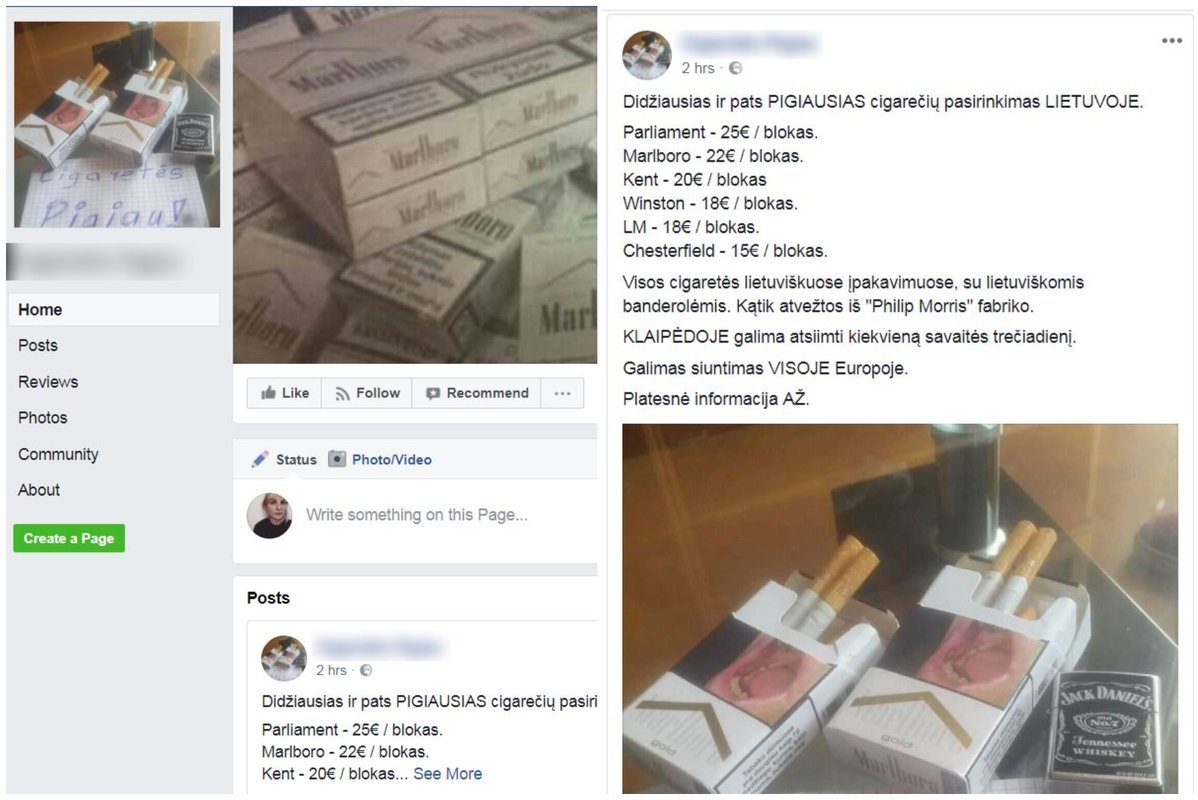Screen dimensions: 1198x800
Task: Click the user avatar beside the composer
Action: (269, 515)
